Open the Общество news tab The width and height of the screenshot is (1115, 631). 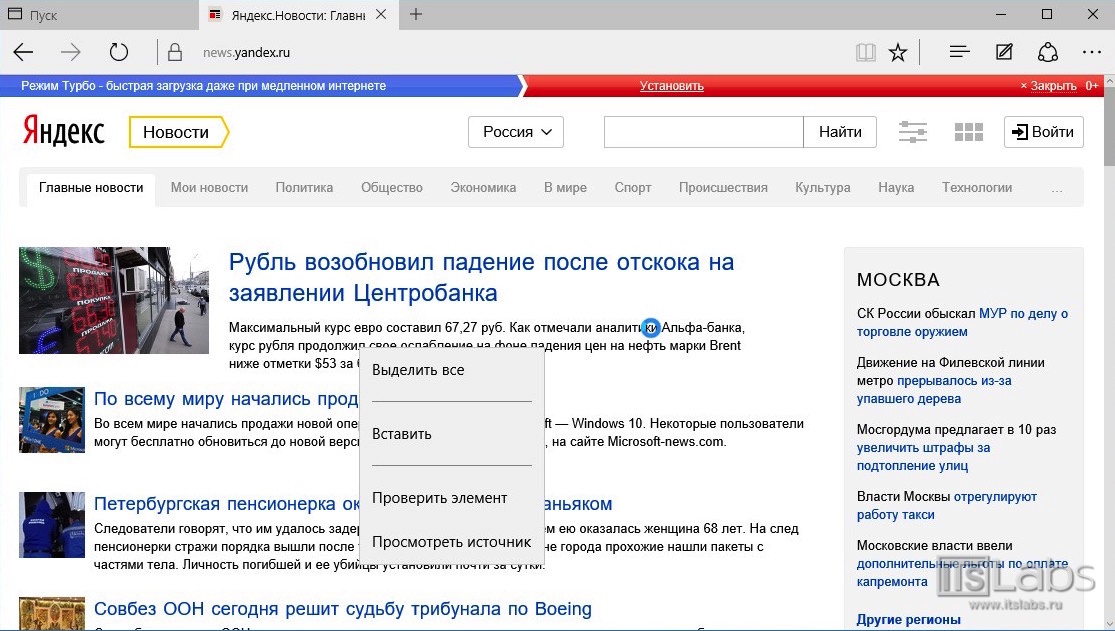(392, 188)
